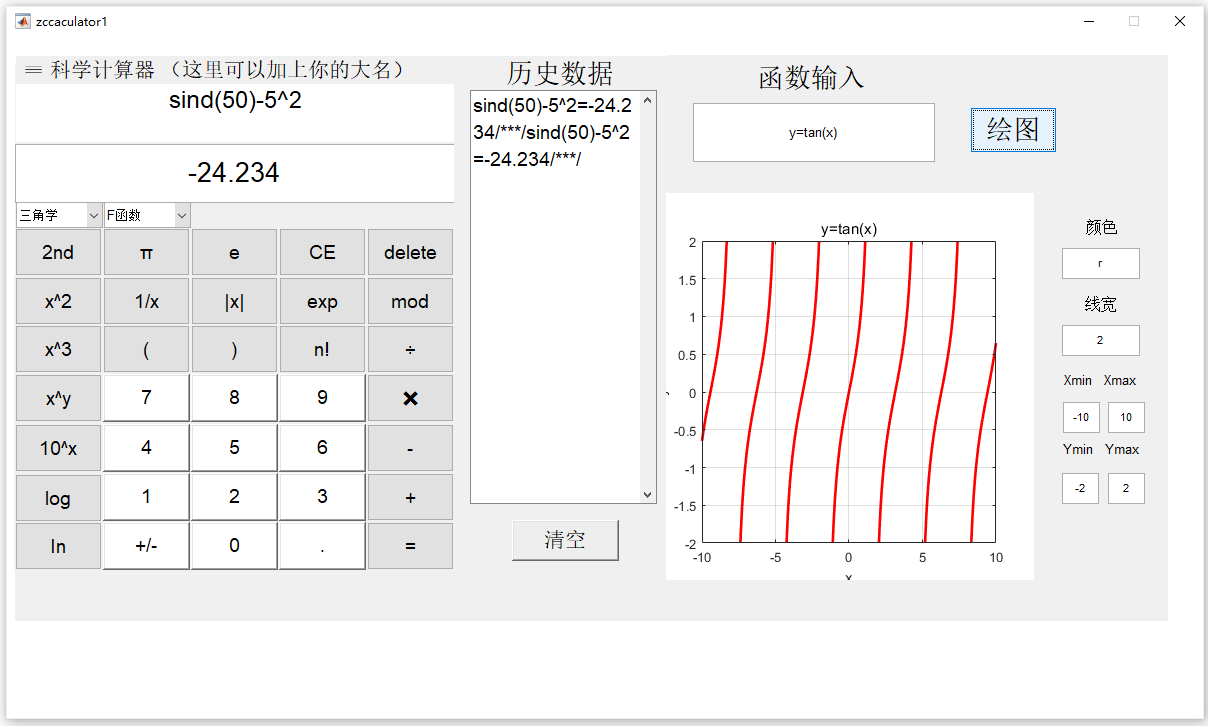Insert the π constant
Image resolution: width=1208 pixels, height=726 pixels.
pyautogui.click(x=146, y=252)
